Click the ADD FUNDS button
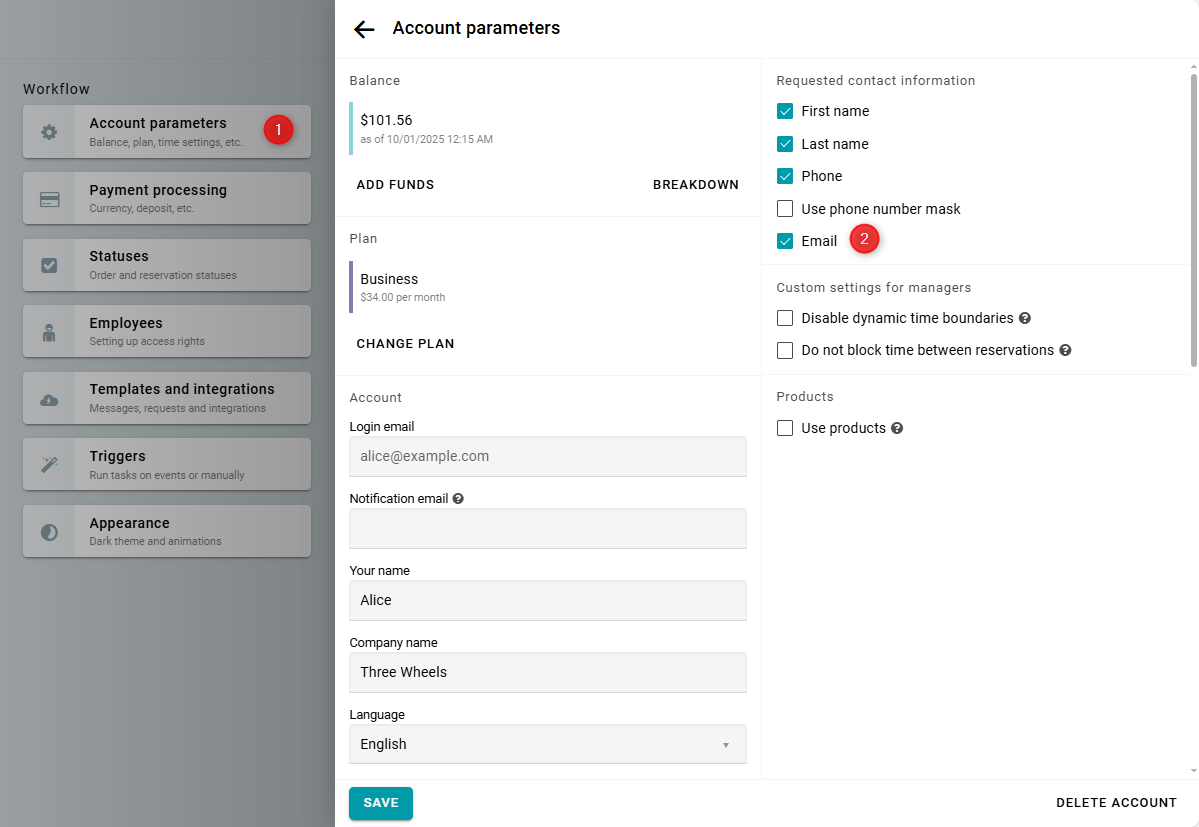Viewport: 1199px width, 827px height. [x=395, y=185]
